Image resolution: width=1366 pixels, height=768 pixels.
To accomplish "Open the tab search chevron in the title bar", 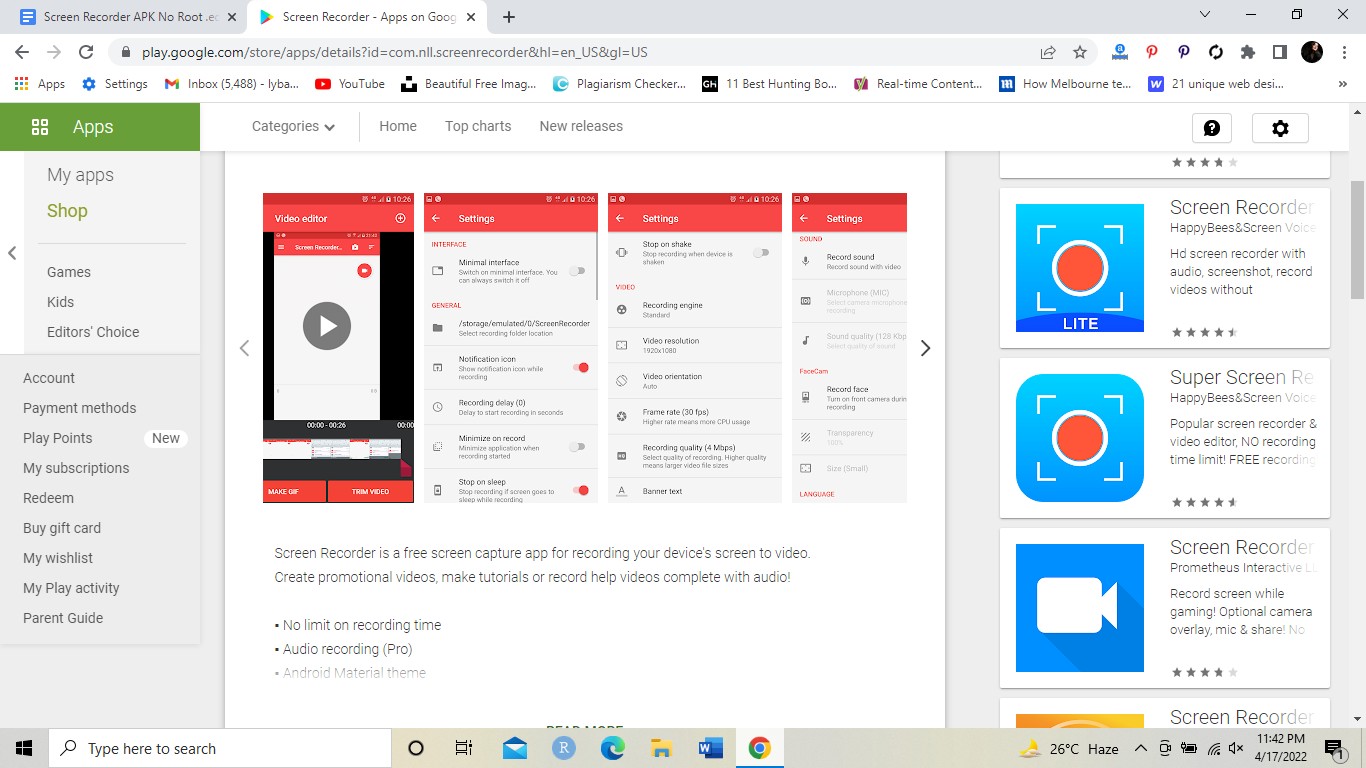I will tap(1205, 15).
